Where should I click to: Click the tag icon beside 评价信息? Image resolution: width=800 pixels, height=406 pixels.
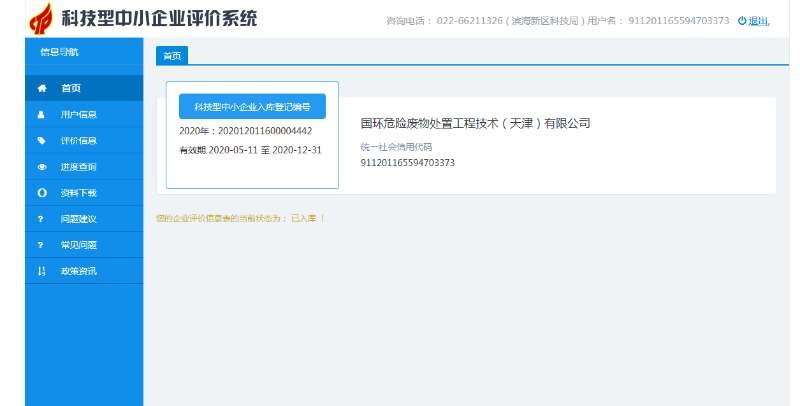click(41, 140)
